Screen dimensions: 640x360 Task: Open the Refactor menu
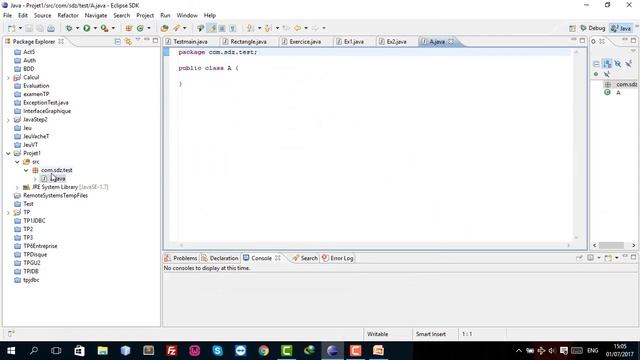click(68, 16)
